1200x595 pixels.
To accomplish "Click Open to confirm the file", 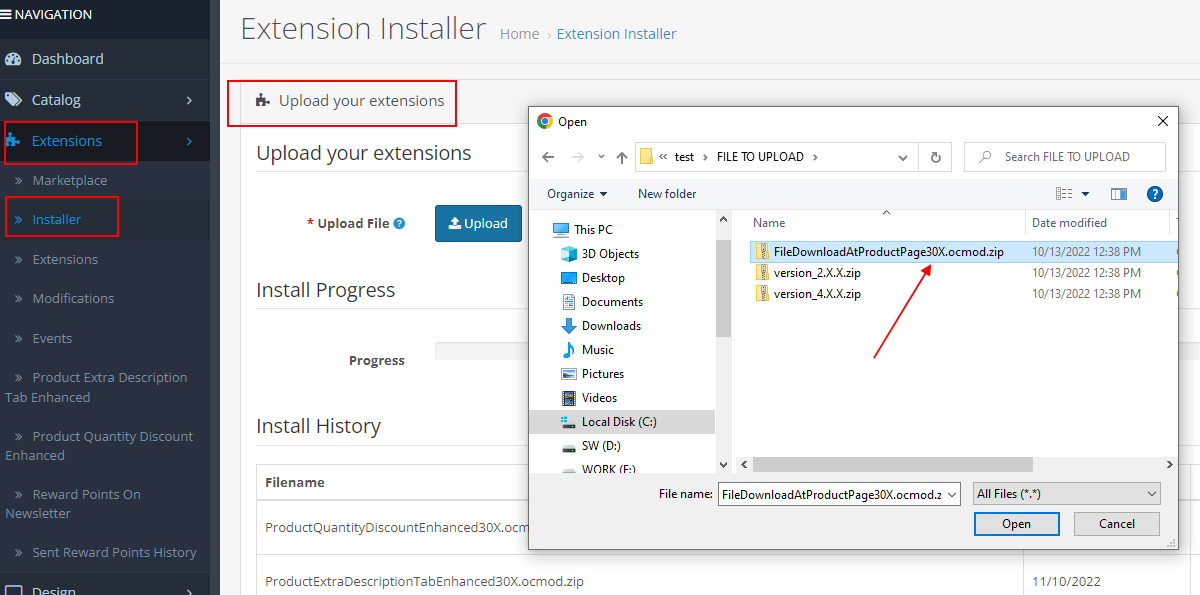I will click(x=1016, y=524).
